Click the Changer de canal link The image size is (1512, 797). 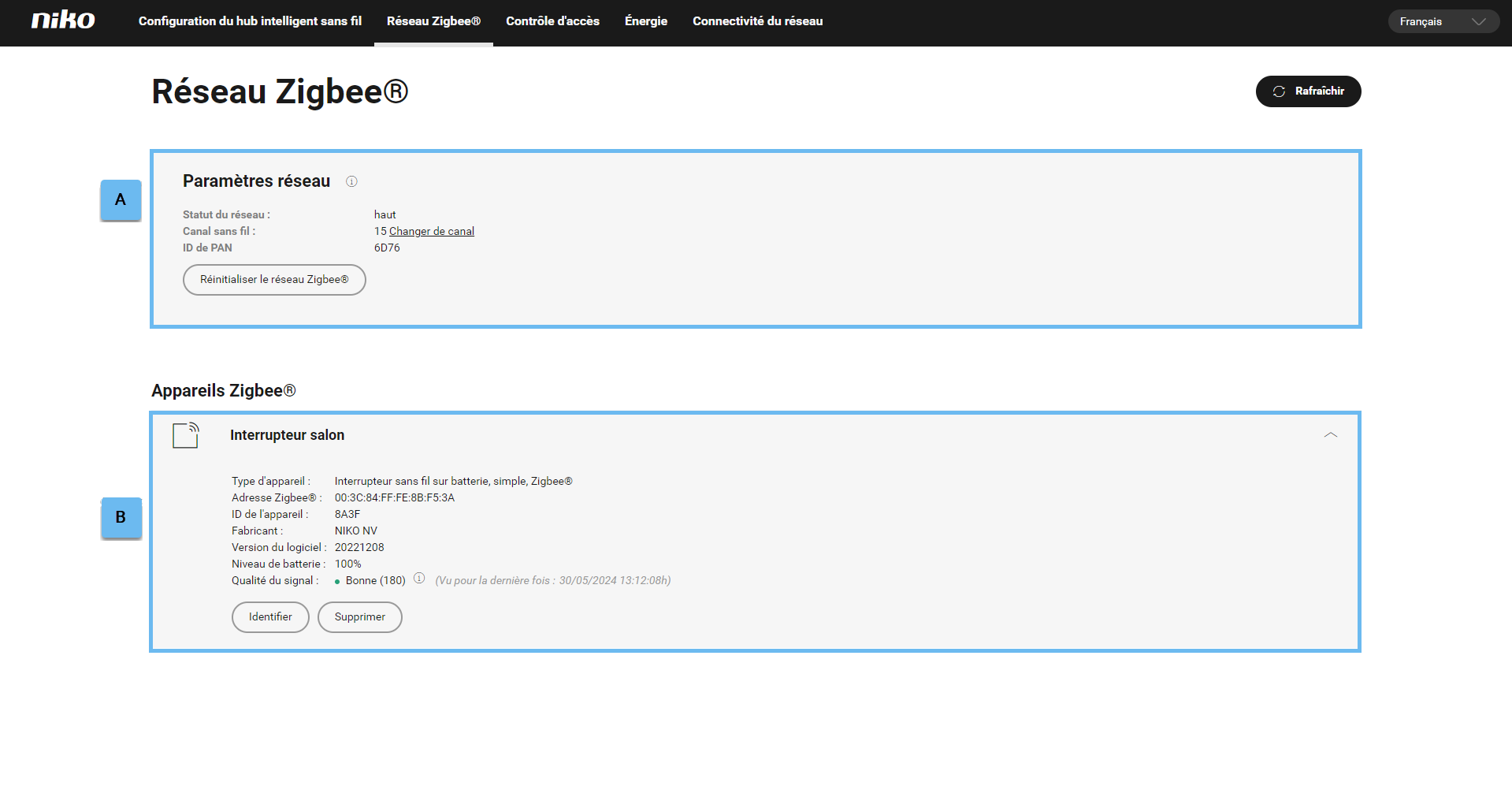[432, 231]
